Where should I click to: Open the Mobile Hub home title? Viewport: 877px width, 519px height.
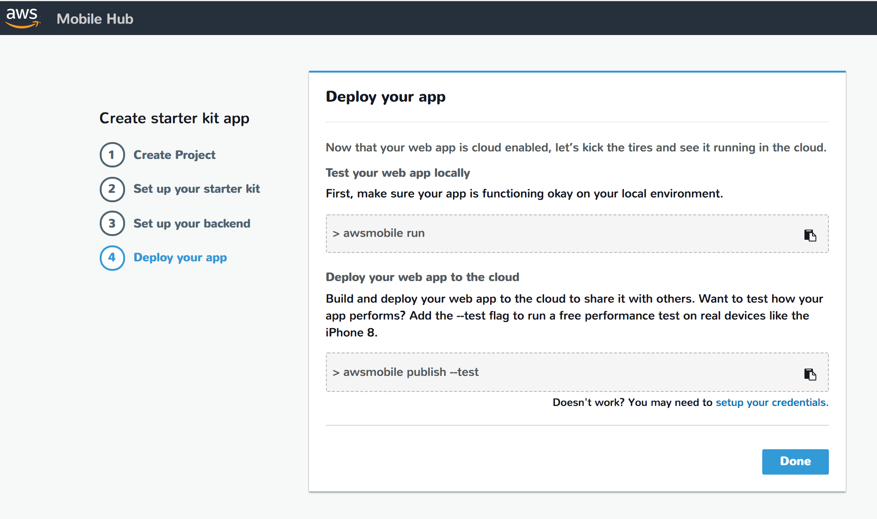[x=95, y=18]
